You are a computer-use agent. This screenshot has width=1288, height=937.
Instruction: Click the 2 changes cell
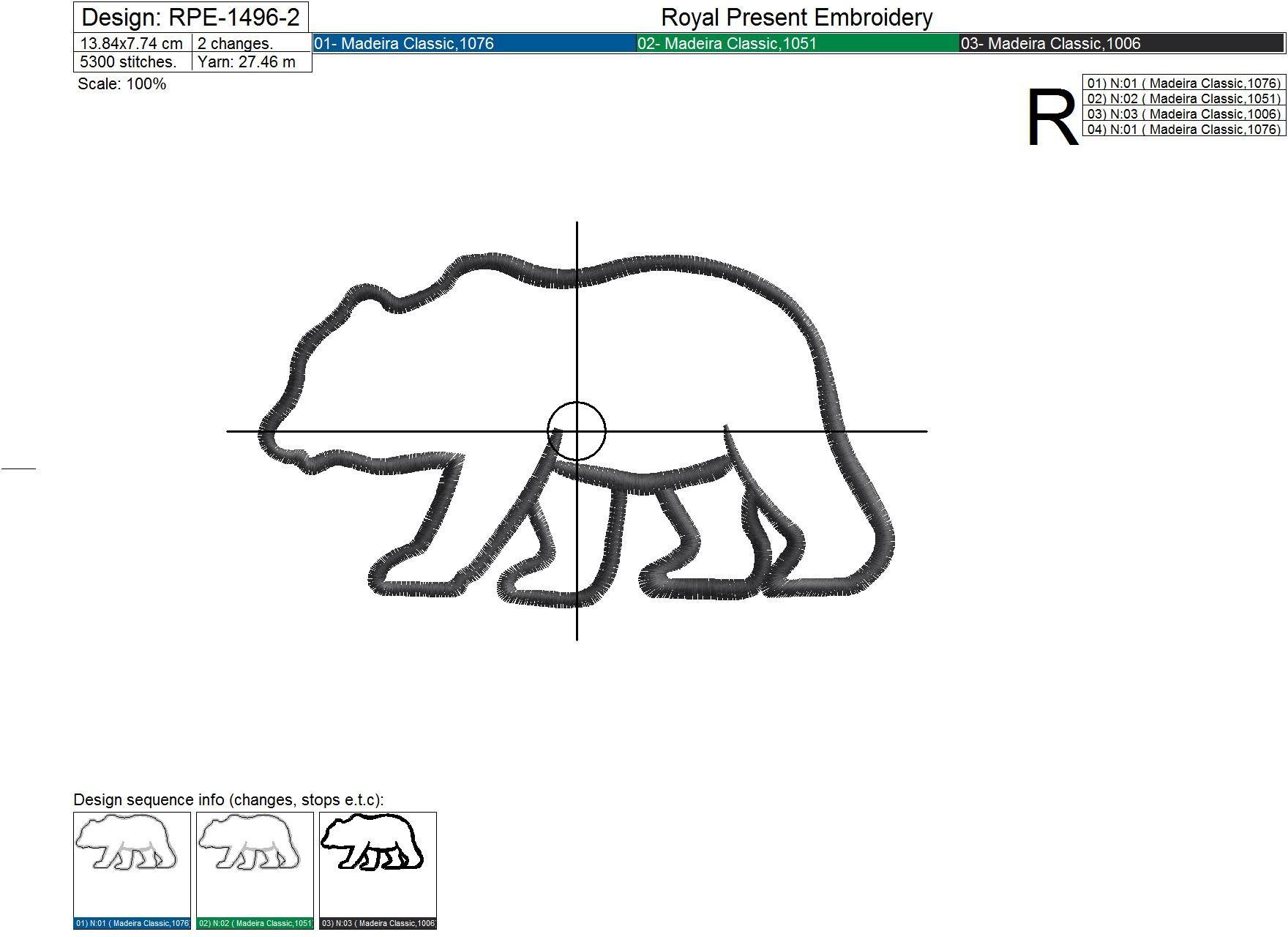coord(251,43)
